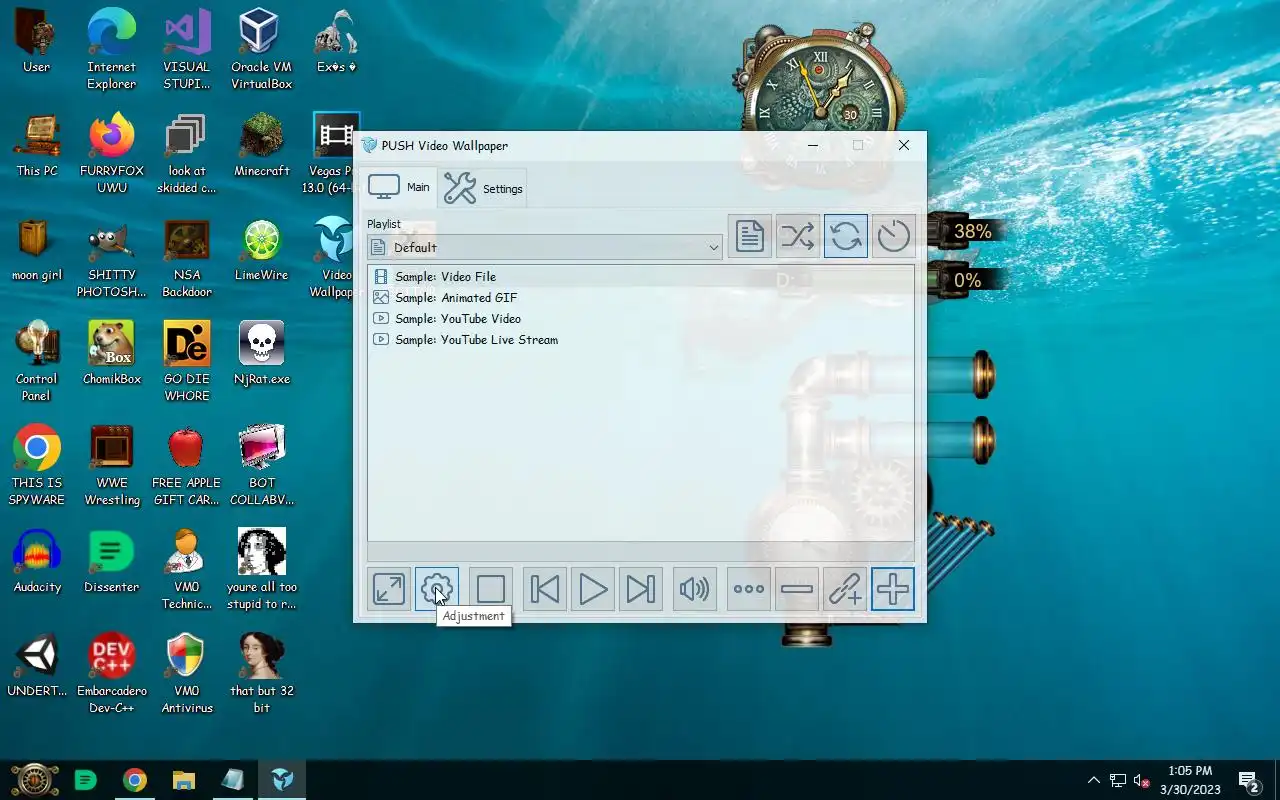This screenshot has width=1280, height=800.
Task: Add a file with the plus button
Action: [893, 589]
